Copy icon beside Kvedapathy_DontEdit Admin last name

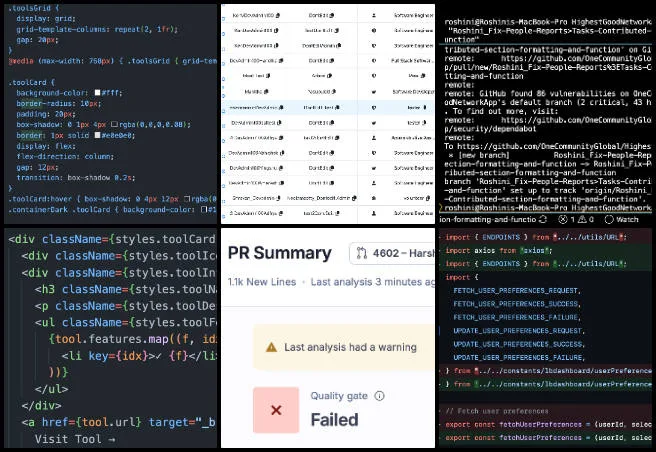(354, 198)
